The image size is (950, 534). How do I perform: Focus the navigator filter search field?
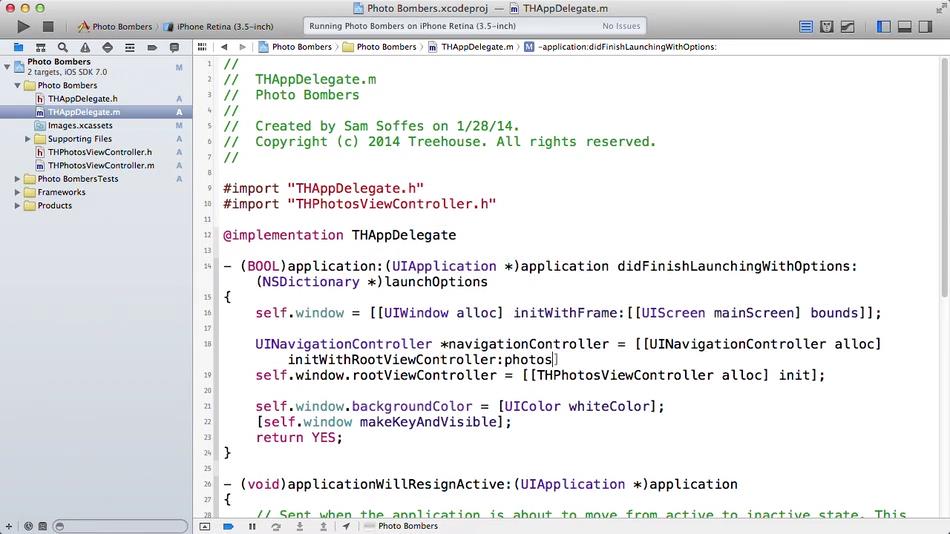[x=120, y=526]
